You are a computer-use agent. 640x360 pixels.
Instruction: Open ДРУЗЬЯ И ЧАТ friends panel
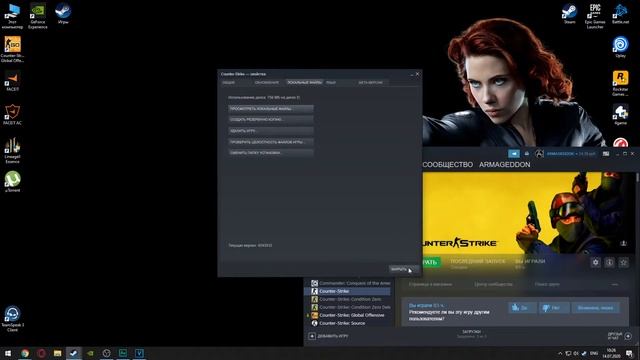(x=620, y=336)
